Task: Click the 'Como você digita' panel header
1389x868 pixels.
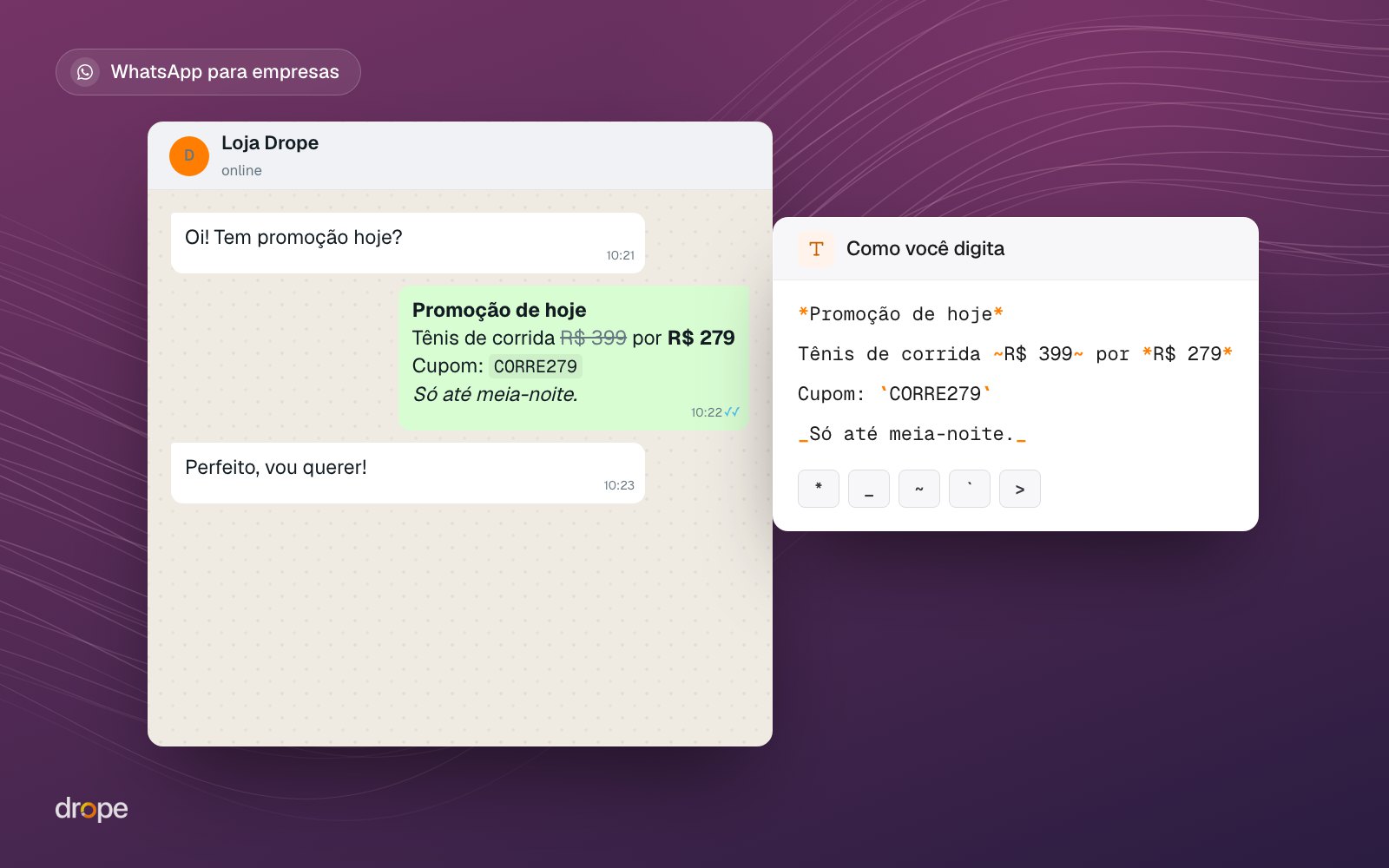Action: point(1016,249)
